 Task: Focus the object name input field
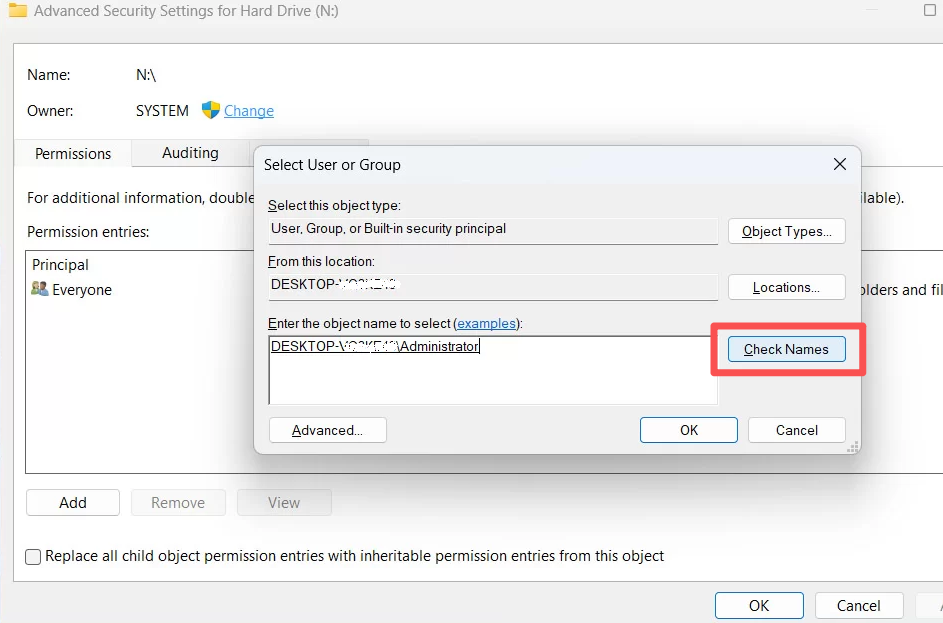tap(493, 370)
